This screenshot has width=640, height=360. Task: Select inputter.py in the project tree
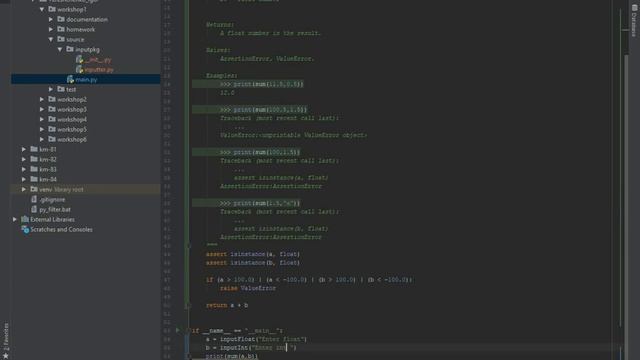(99, 69)
